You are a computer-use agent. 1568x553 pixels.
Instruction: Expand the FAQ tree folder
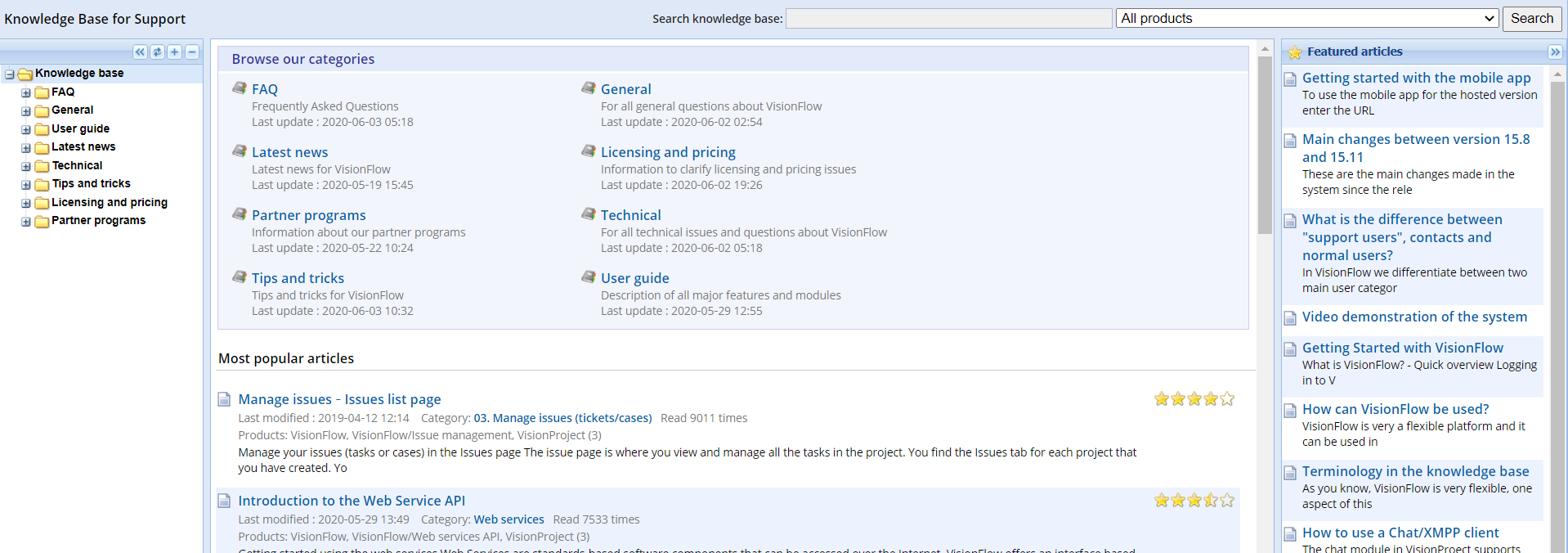pyautogui.click(x=26, y=93)
